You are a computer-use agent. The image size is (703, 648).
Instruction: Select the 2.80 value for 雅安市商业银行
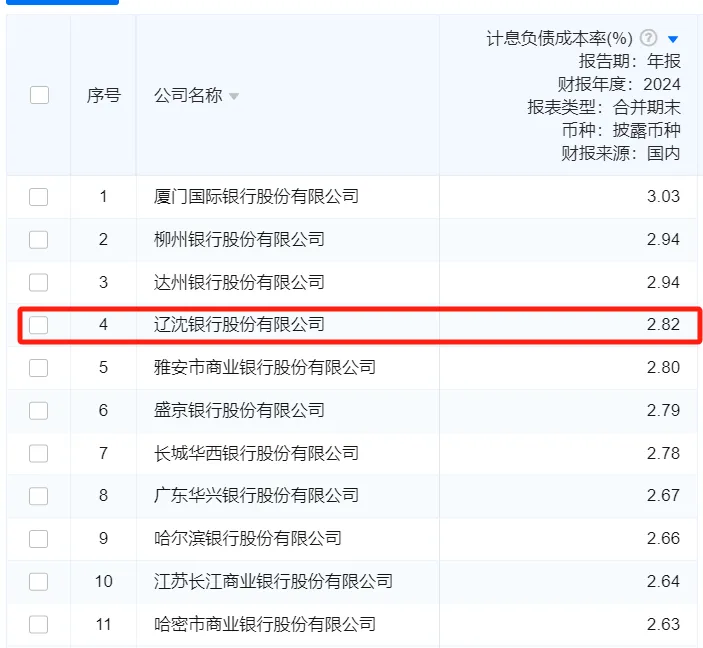coord(663,367)
